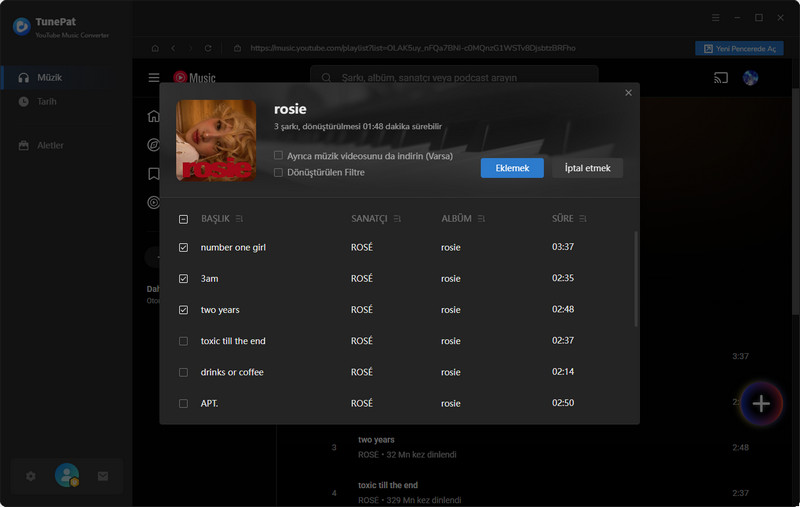The height and width of the screenshot is (507, 800).
Task: Click the YouTube Music search field
Action: click(454, 78)
